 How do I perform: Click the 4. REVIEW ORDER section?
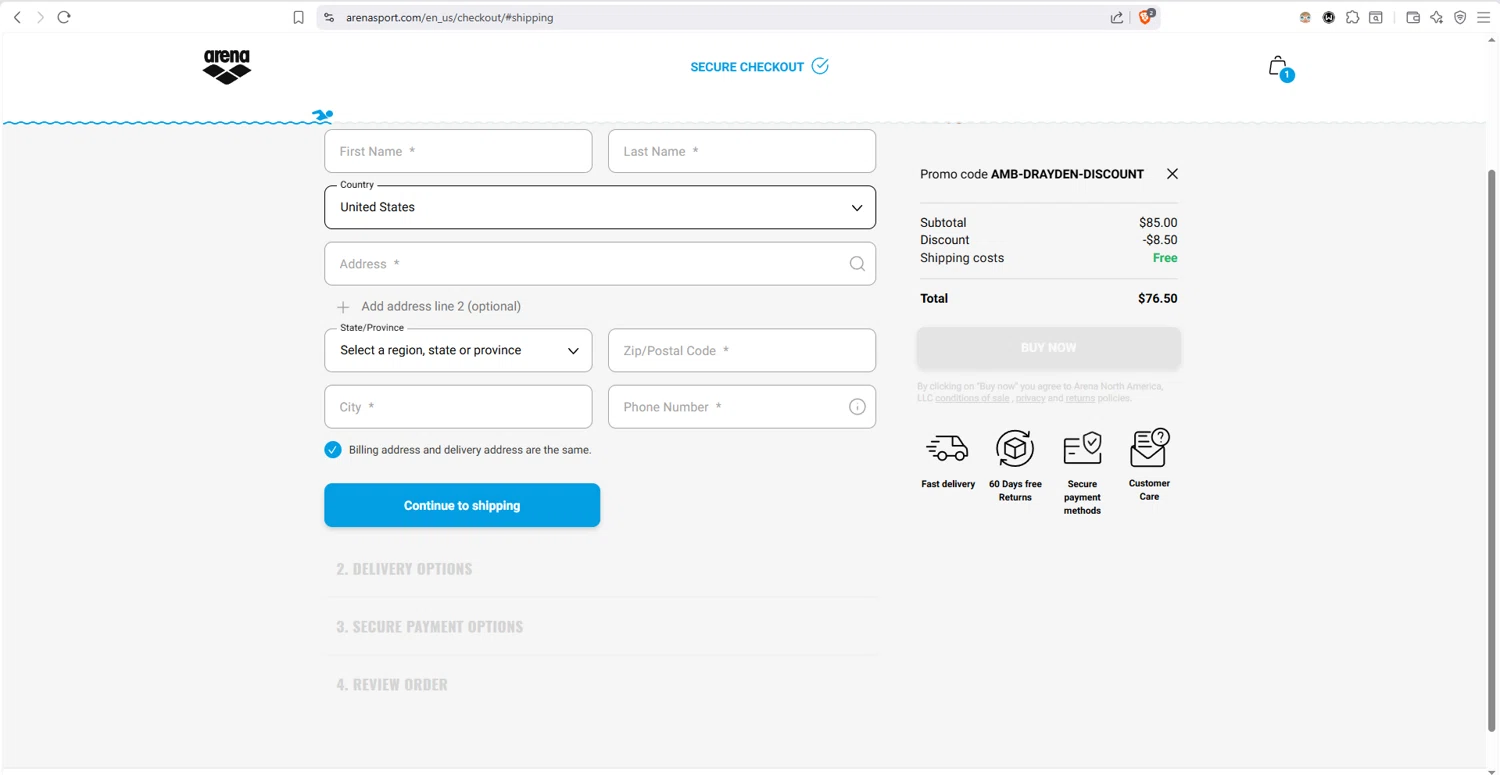(x=392, y=685)
